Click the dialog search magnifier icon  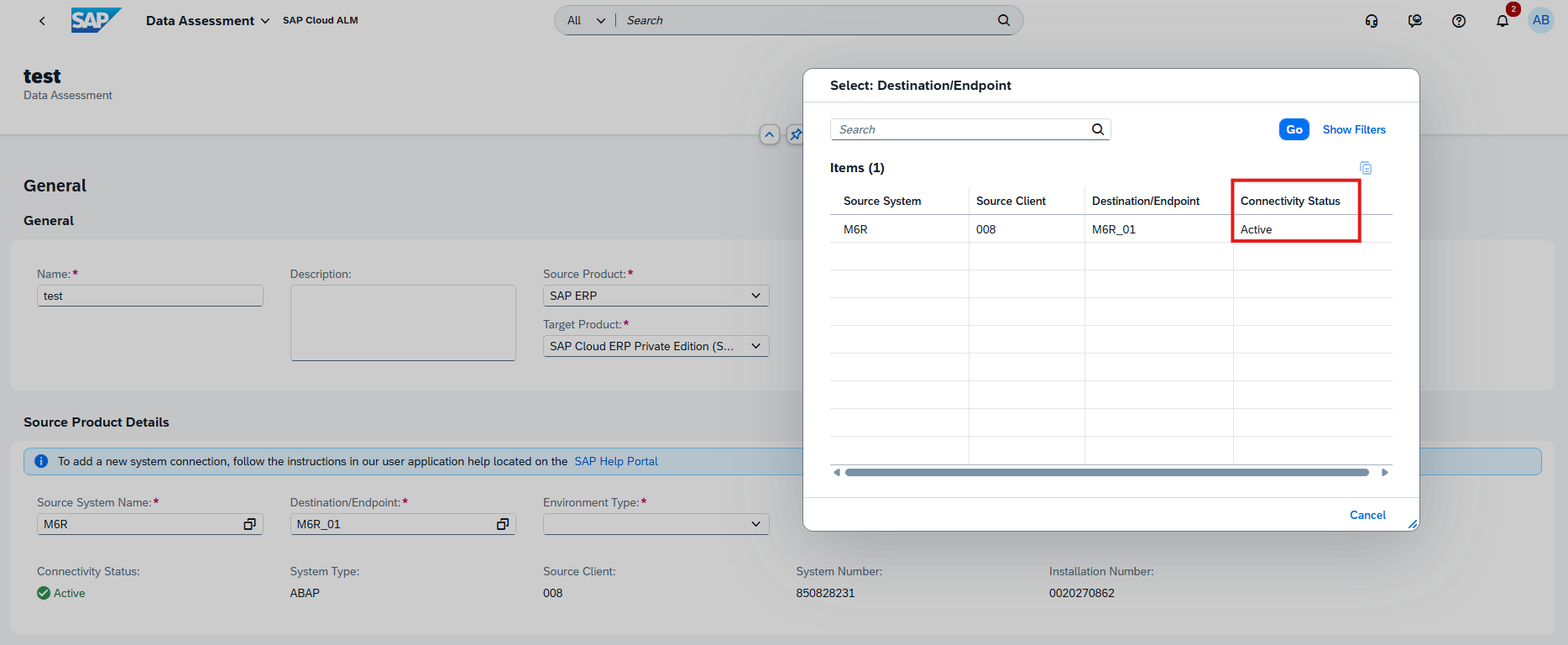pyautogui.click(x=1098, y=129)
